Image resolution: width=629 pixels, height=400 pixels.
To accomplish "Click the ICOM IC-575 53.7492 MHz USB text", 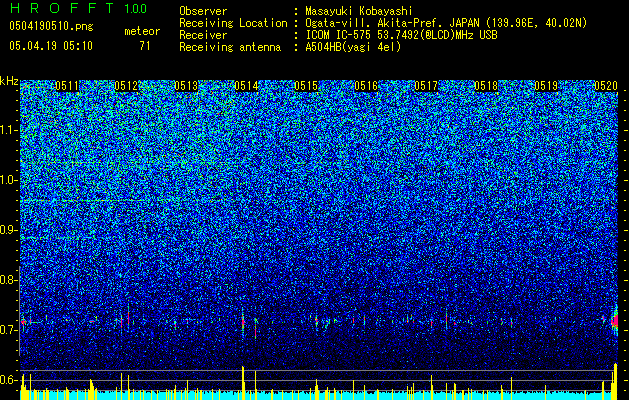I will 401,35.
